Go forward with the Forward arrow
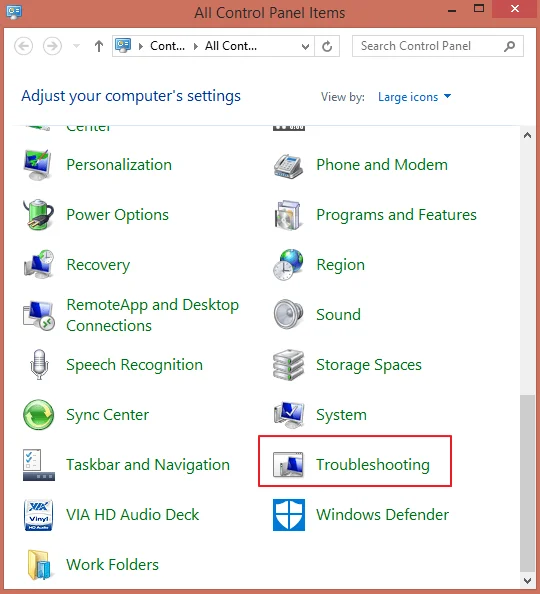The image size is (540, 594). [x=52, y=46]
